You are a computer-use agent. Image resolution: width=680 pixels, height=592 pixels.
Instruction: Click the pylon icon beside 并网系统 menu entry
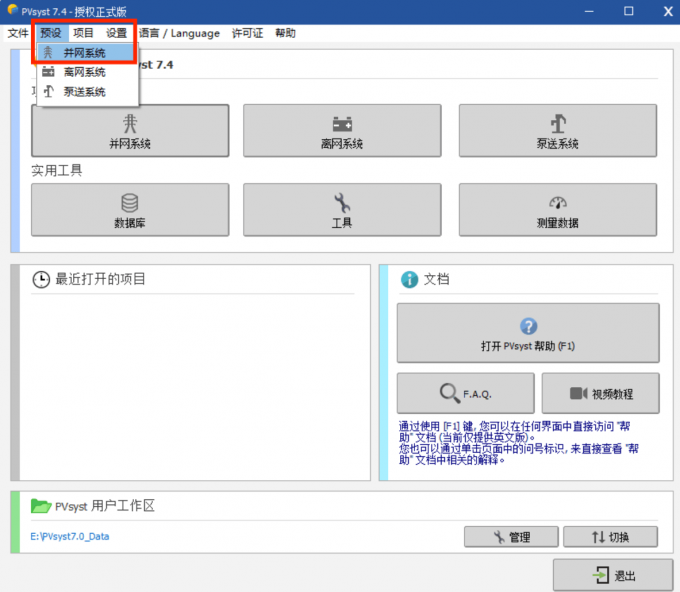point(48,53)
